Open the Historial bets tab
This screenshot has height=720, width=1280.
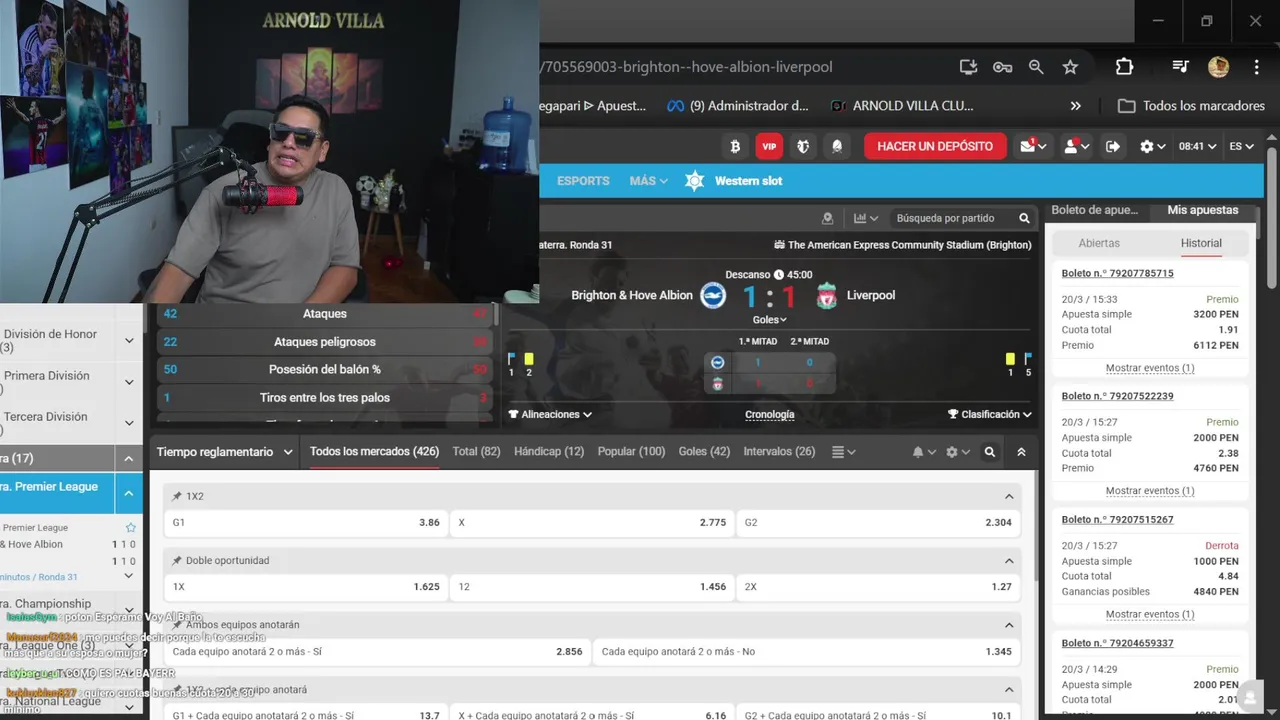tap(1201, 243)
